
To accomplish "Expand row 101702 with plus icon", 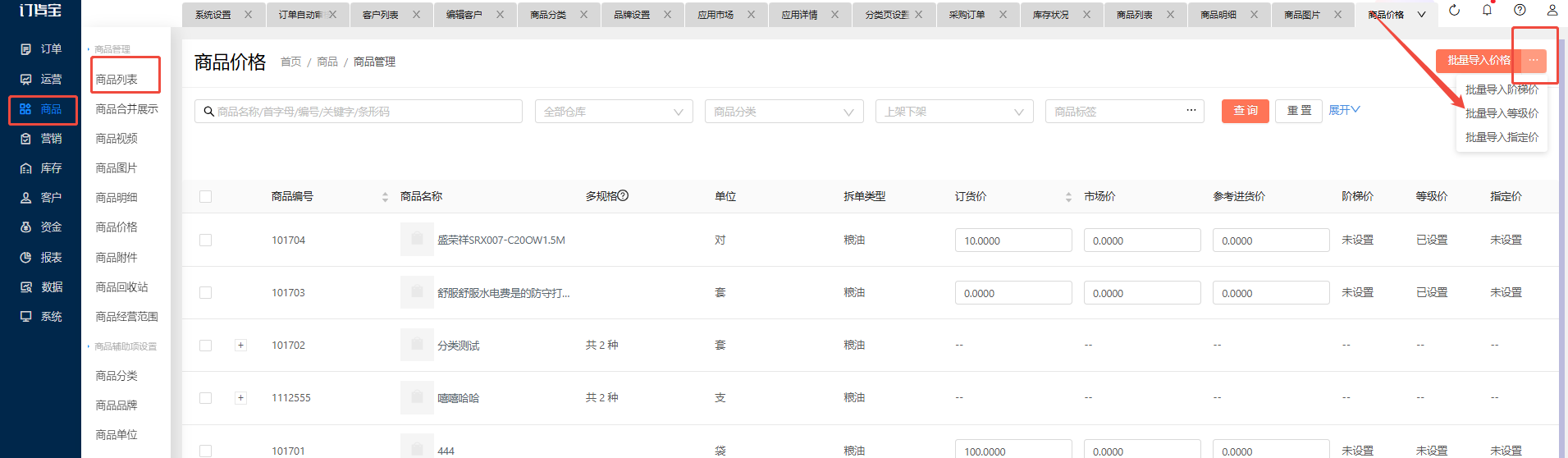I will pos(240,346).
